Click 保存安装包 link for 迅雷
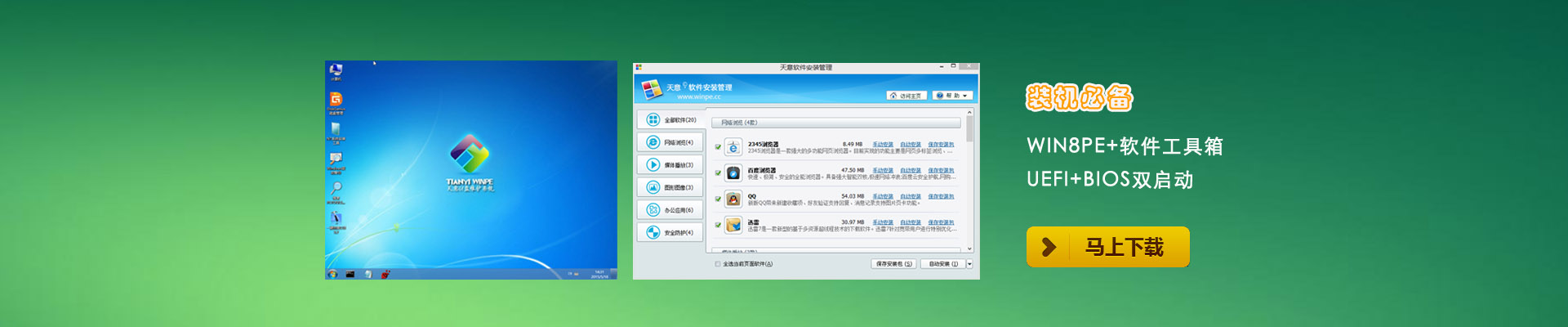 click(x=941, y=222)
